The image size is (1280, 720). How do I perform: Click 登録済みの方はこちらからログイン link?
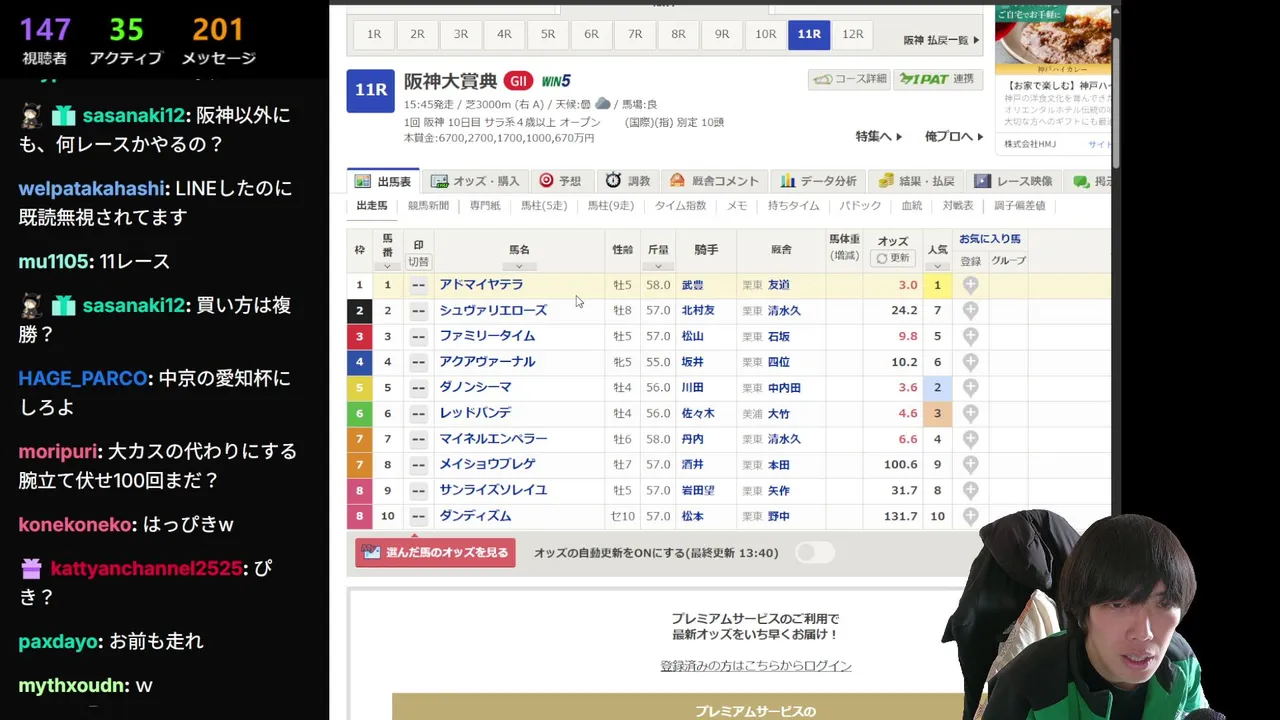point(756,666)
